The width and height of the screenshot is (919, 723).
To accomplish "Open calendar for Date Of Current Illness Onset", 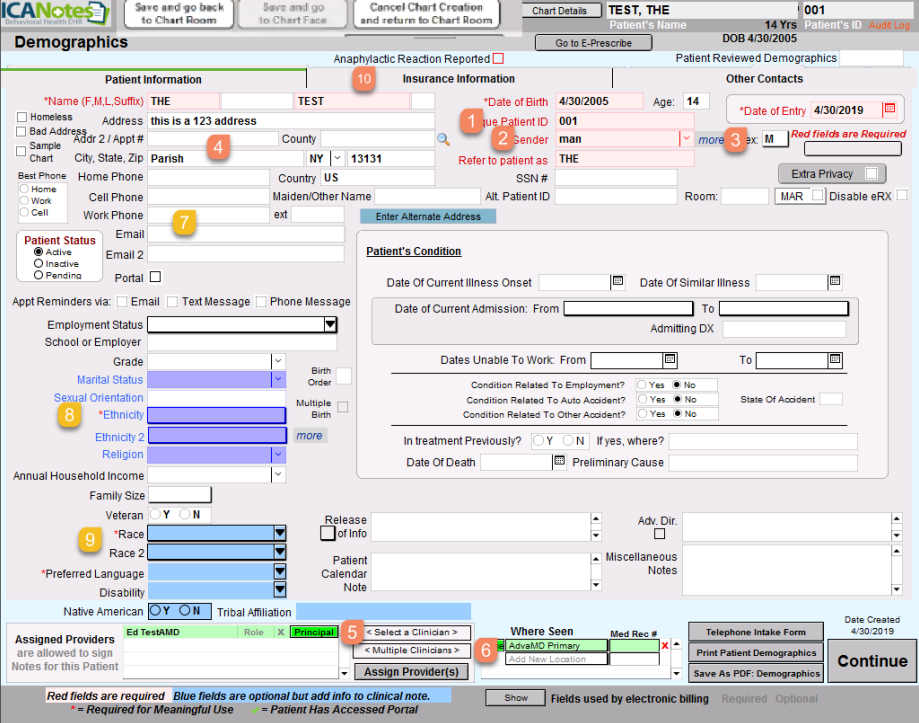I will click(618, 282).
